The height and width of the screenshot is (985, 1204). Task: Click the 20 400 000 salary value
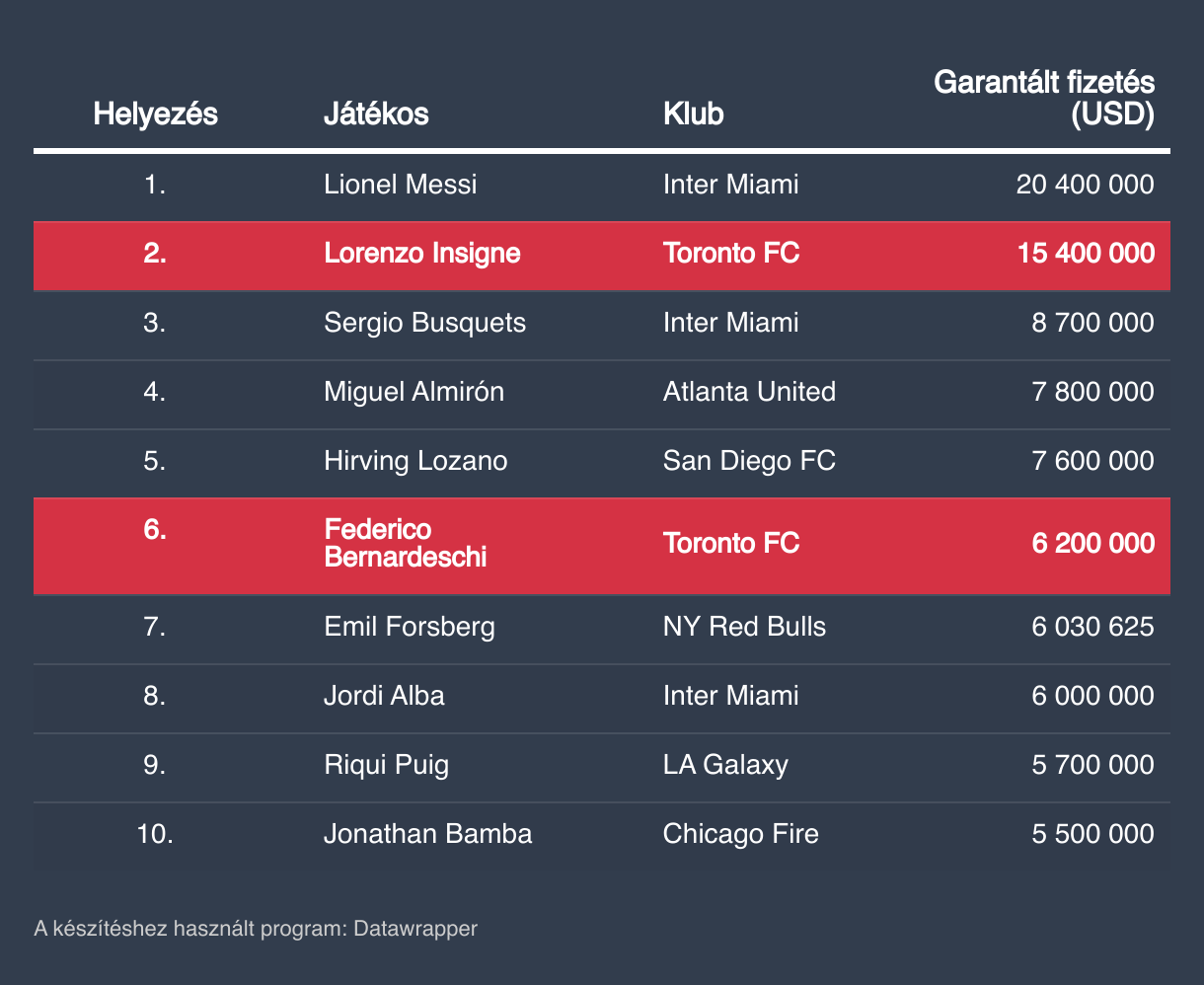tap(1085, 185)
